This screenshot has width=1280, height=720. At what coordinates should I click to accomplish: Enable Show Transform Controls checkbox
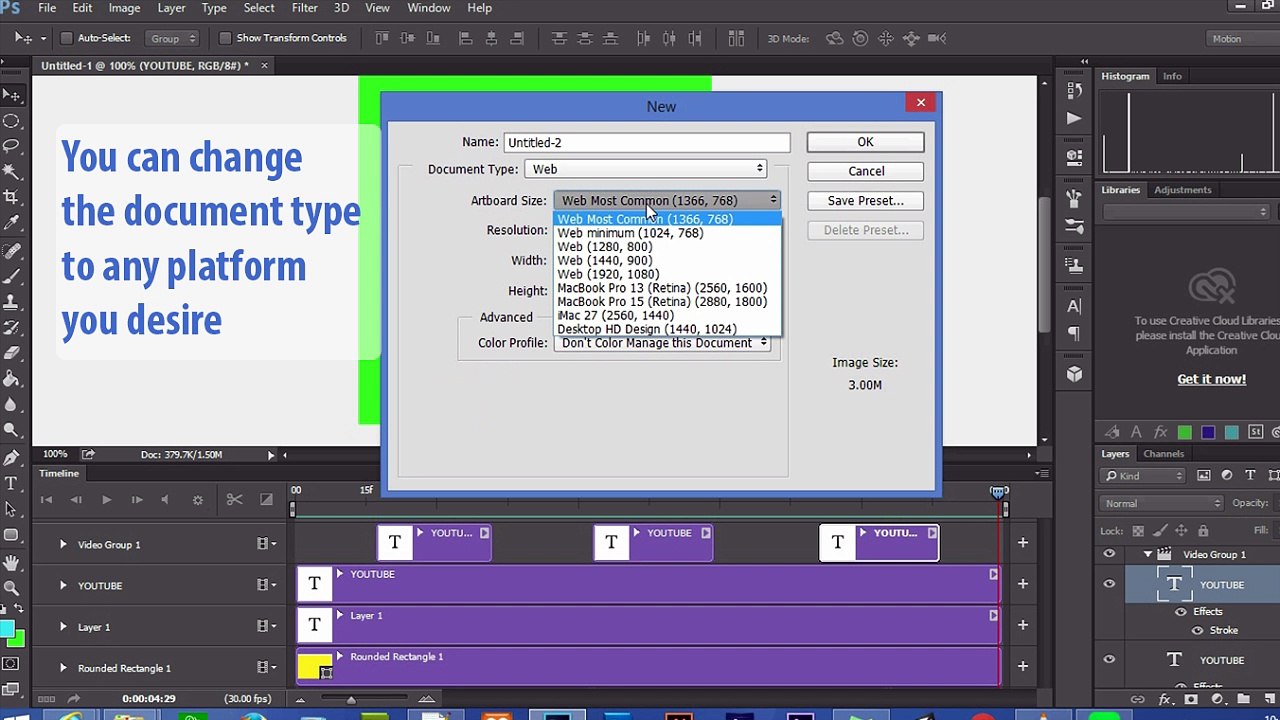click(225, 38)
